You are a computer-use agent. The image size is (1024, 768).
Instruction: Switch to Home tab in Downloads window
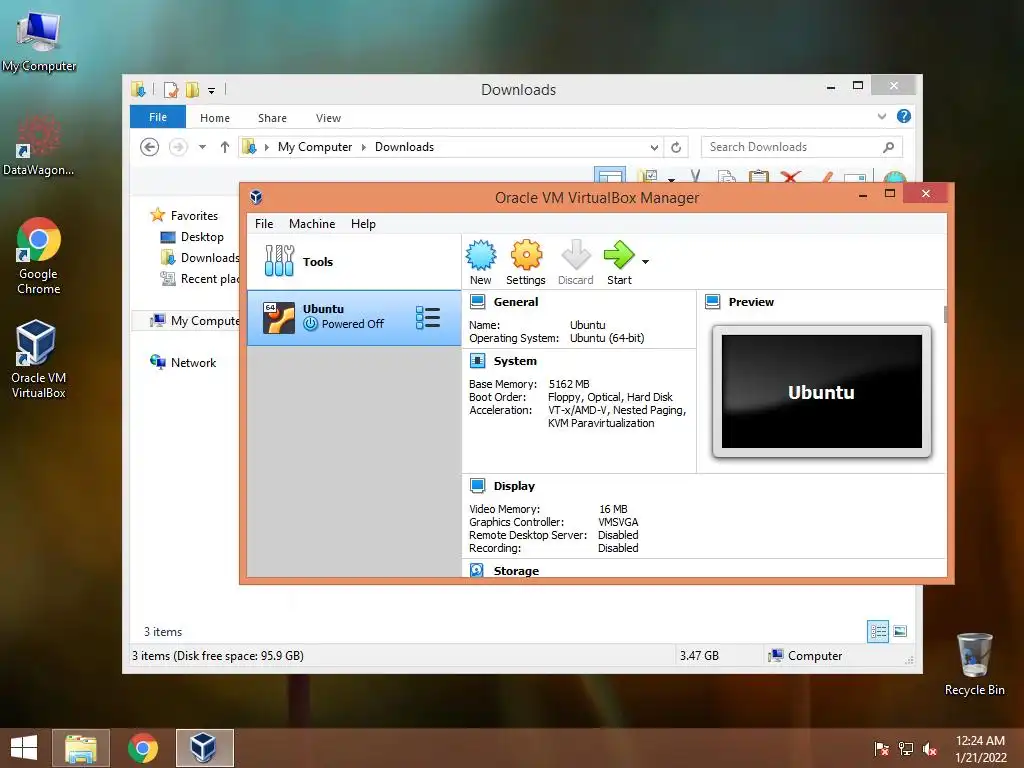tap(215, 118)
